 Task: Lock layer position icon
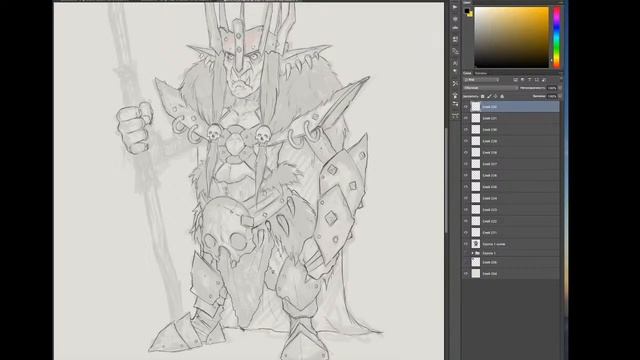tap(496, 96)
